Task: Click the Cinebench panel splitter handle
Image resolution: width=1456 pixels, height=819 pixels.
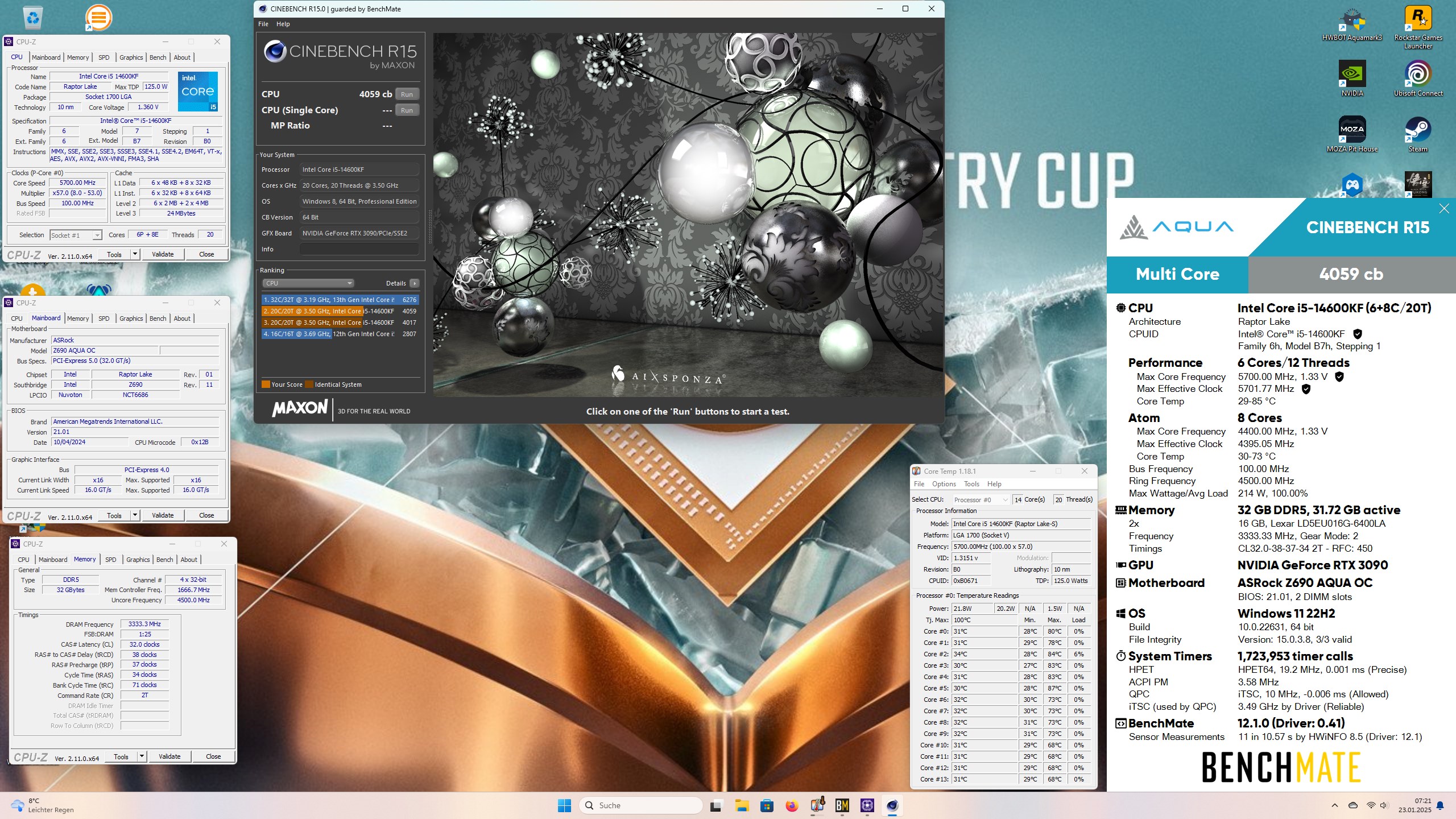Action: pyautogui.click(x=430, y=226)
